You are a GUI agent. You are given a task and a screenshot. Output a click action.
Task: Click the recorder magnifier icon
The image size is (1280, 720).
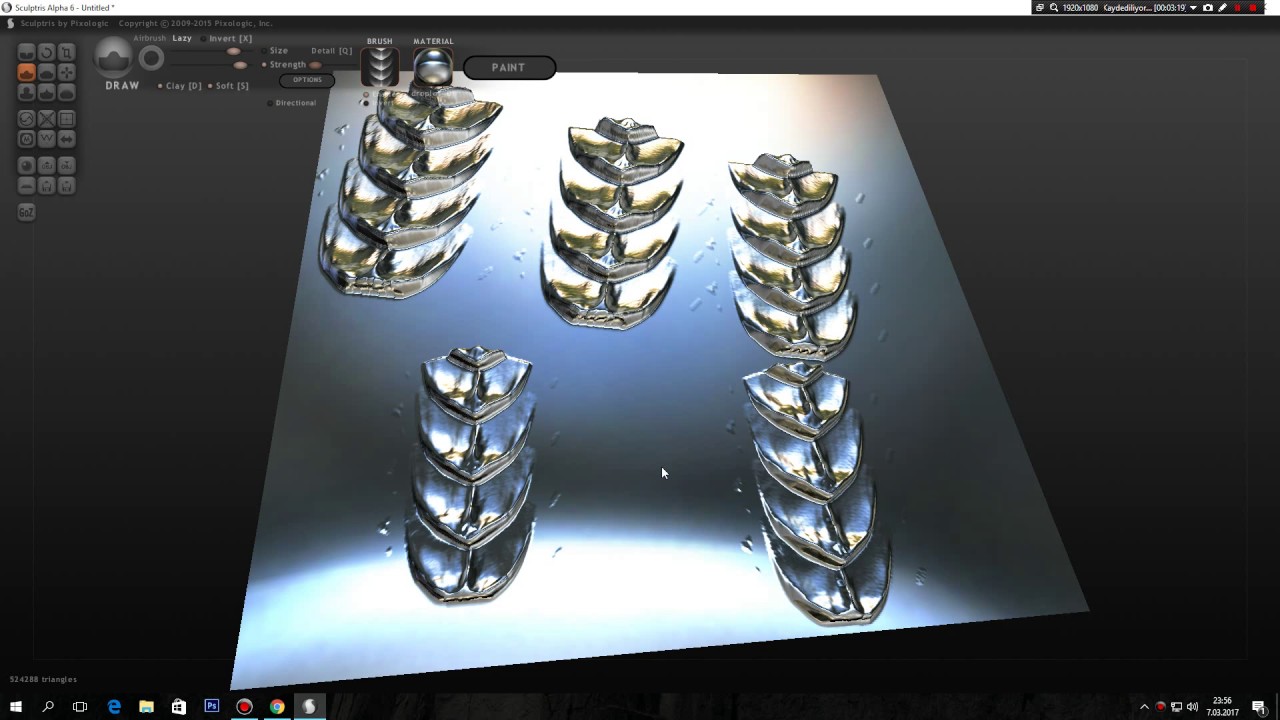[1054, 8]
